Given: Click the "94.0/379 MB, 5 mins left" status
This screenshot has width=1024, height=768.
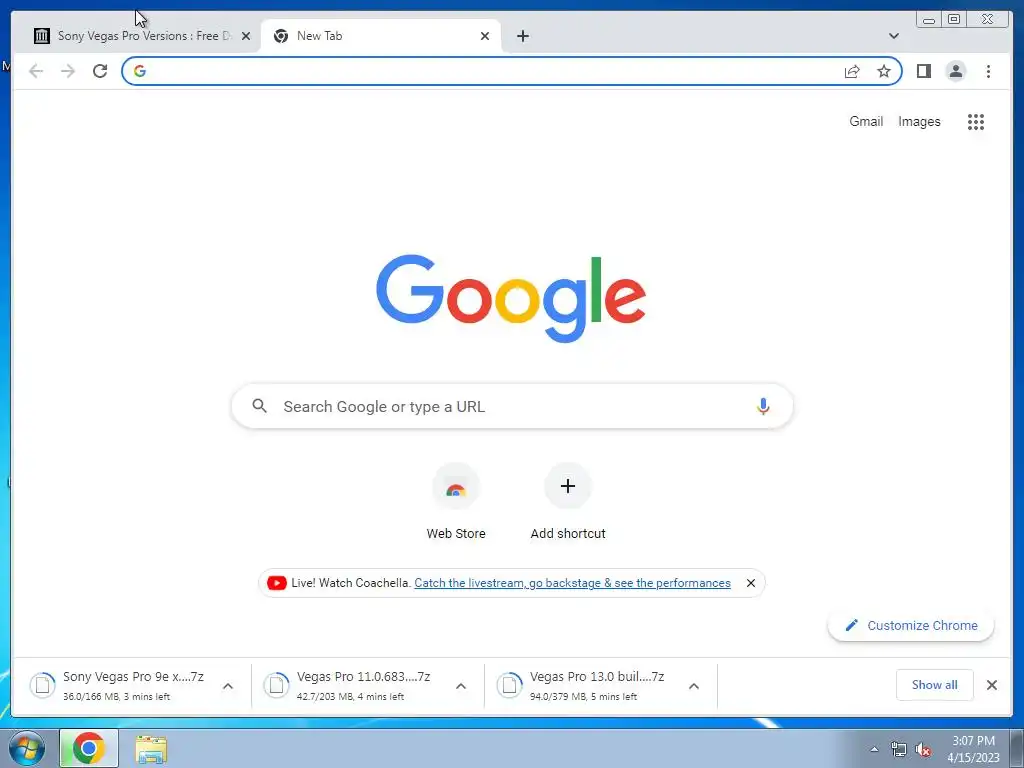Looking at the screenshot, I should point(583,697).
